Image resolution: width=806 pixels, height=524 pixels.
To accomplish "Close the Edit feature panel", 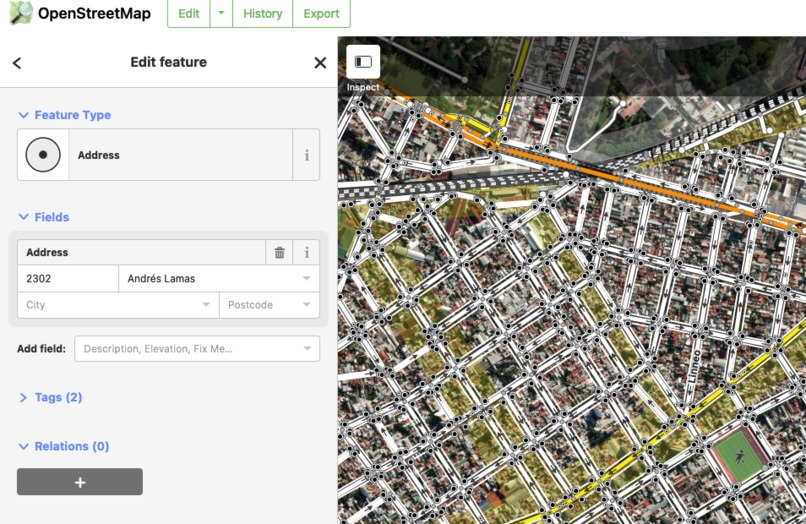I will [320, 63].
